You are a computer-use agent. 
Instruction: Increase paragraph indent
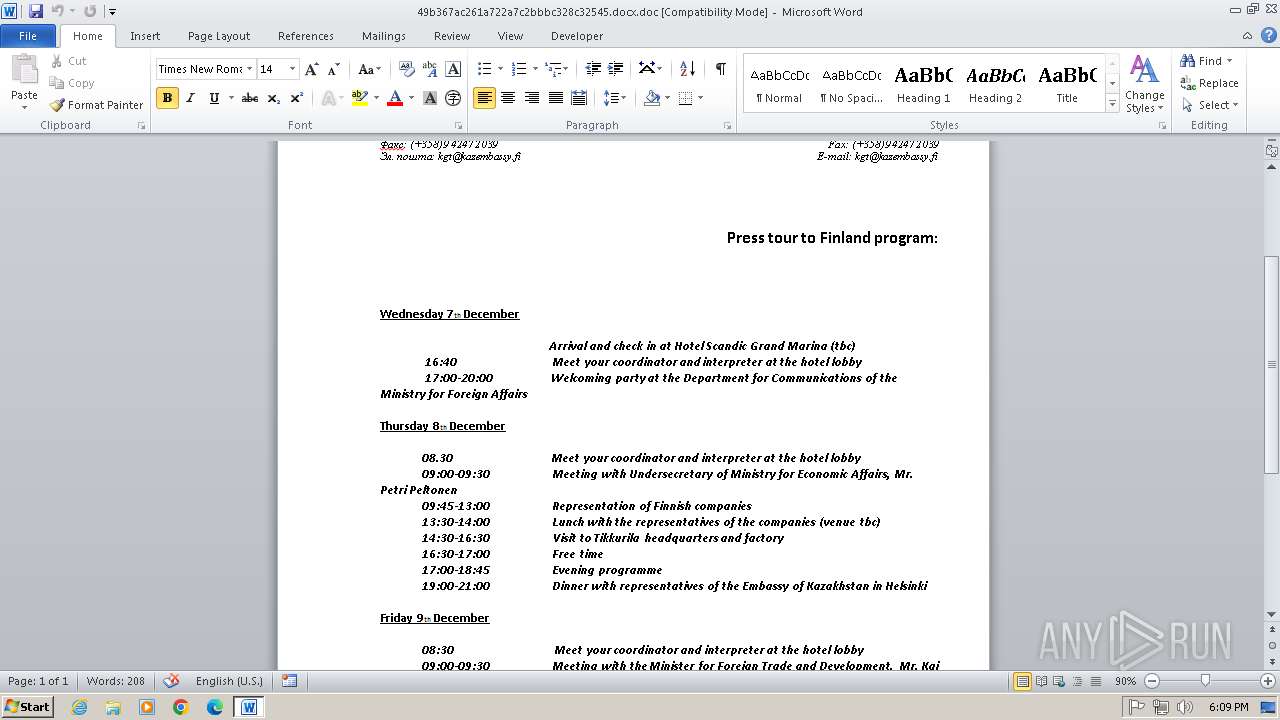pos(616,69)
